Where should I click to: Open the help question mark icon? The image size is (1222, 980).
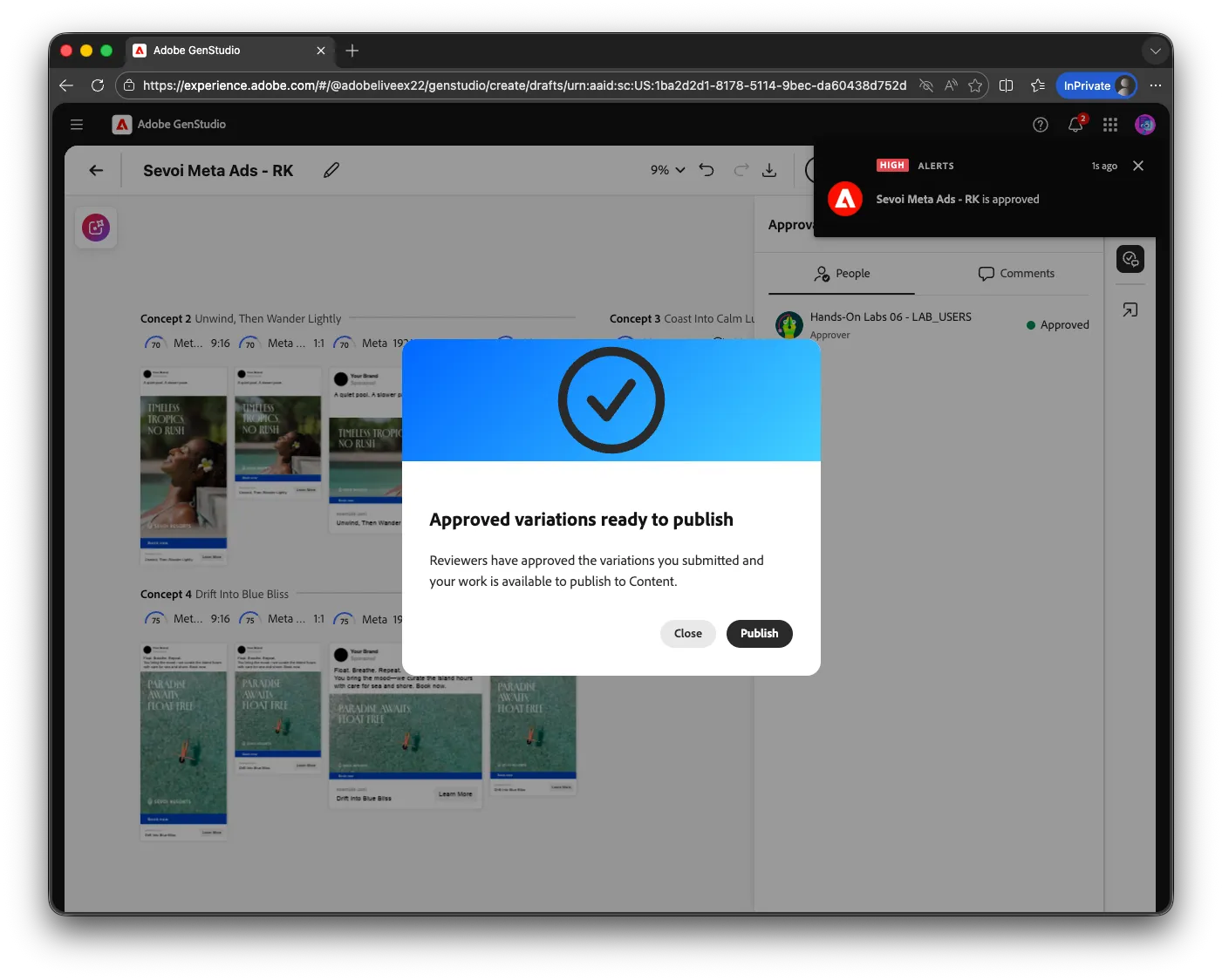click(x=1041, y=125)
